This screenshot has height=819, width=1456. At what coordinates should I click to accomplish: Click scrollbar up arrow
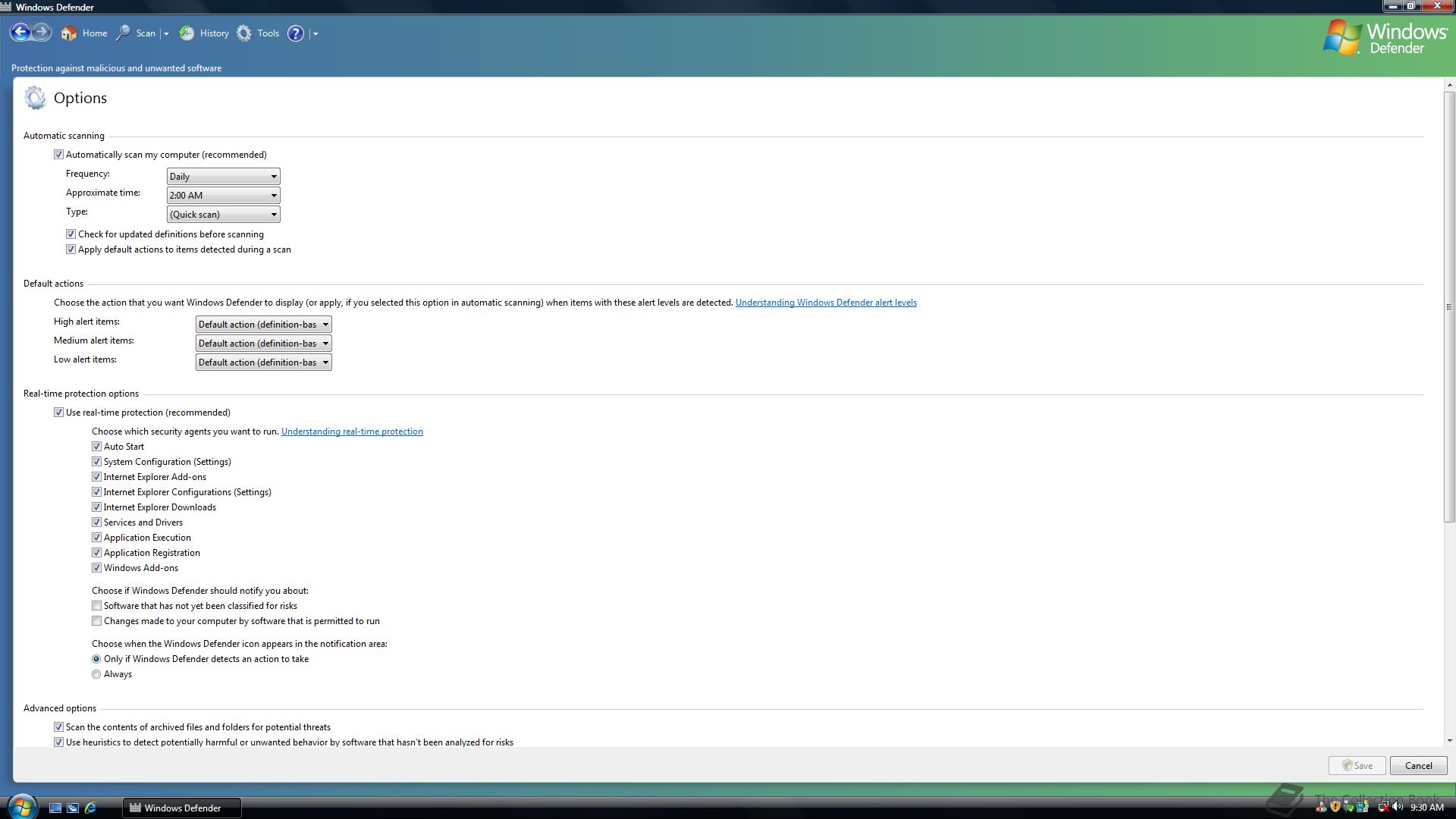click(x=1449, y=85)
